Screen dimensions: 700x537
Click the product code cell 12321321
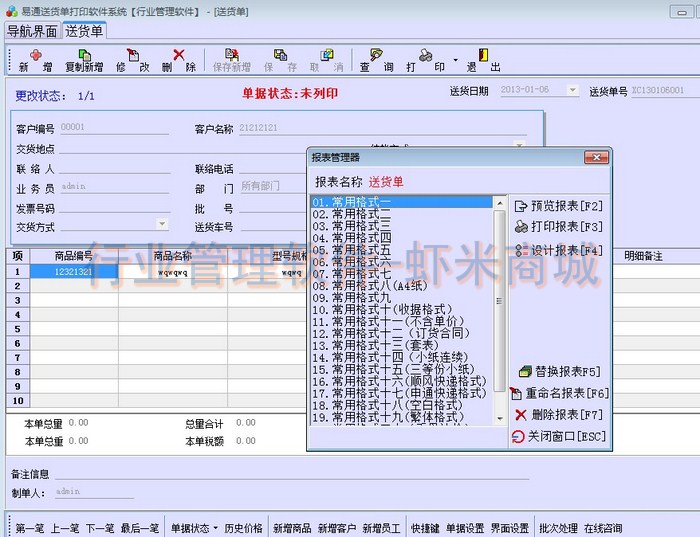tap(74, 272)
